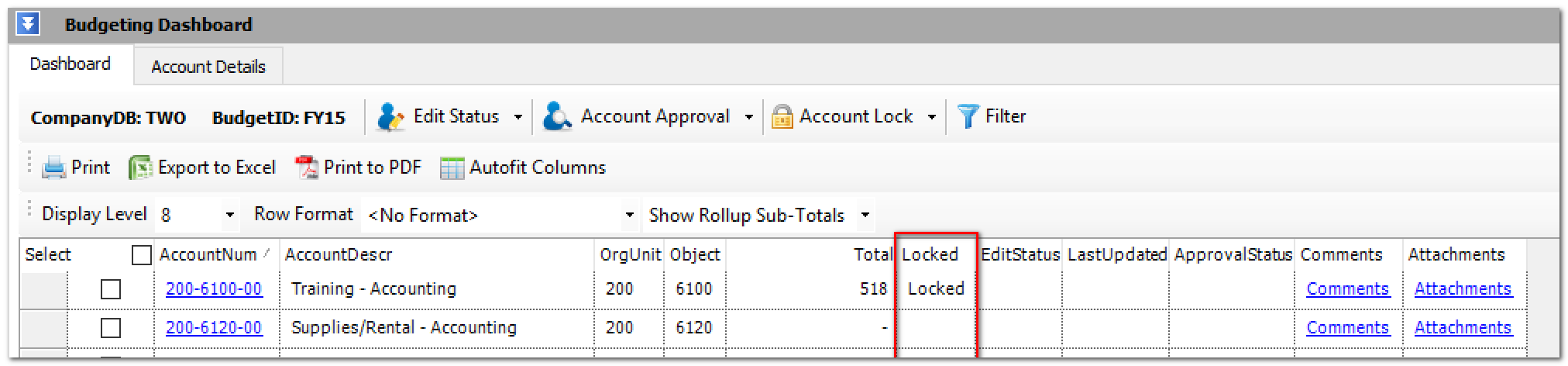Click the Export to Excel icon
The height and width of the screenshot is (366, 1568).
point(140,167)
